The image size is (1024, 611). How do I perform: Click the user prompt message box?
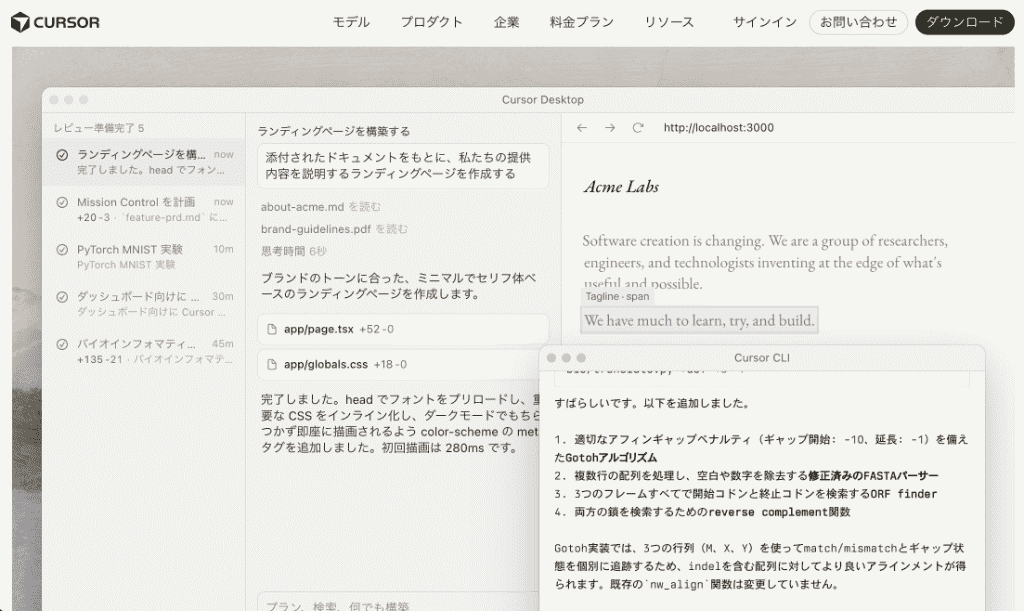coord(403,166)
